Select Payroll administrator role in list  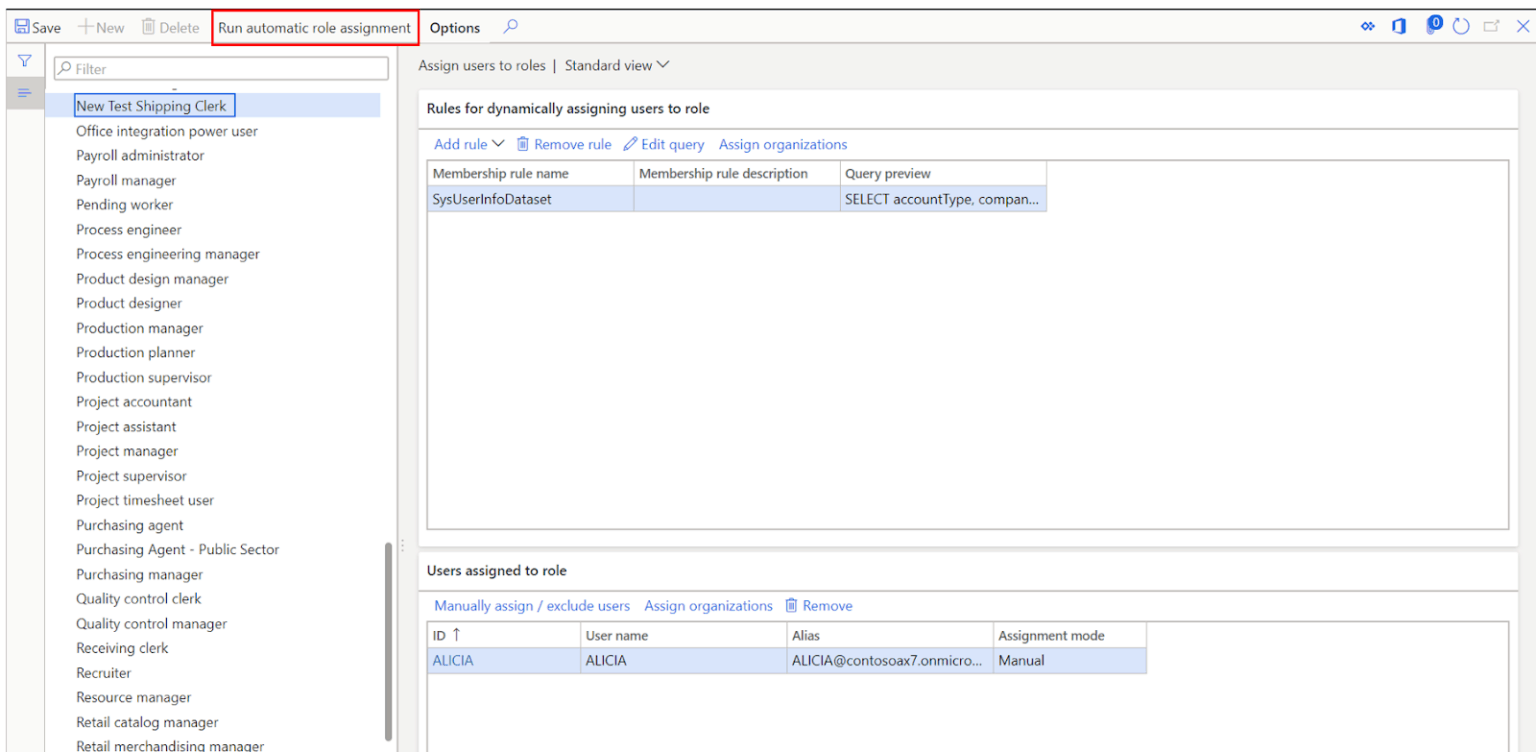click(x=140, y=156)
